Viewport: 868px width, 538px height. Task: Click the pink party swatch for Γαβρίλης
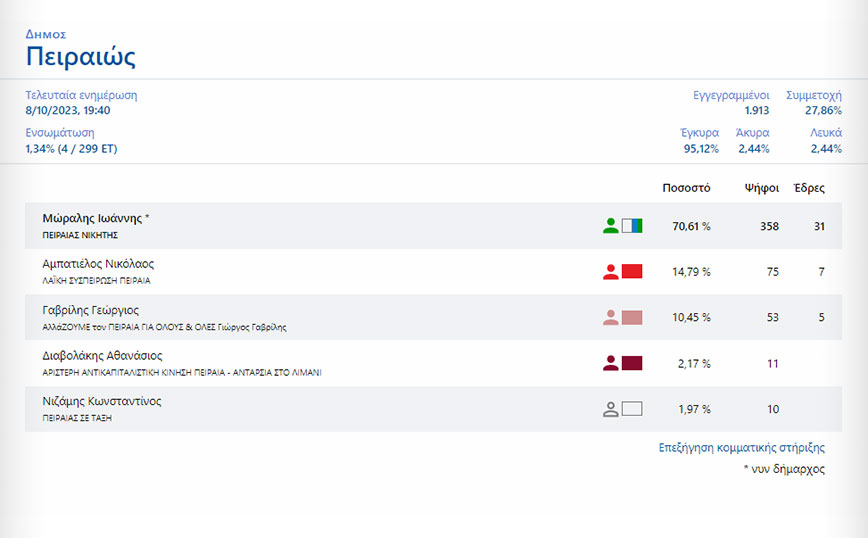click(x=632, y=318)
